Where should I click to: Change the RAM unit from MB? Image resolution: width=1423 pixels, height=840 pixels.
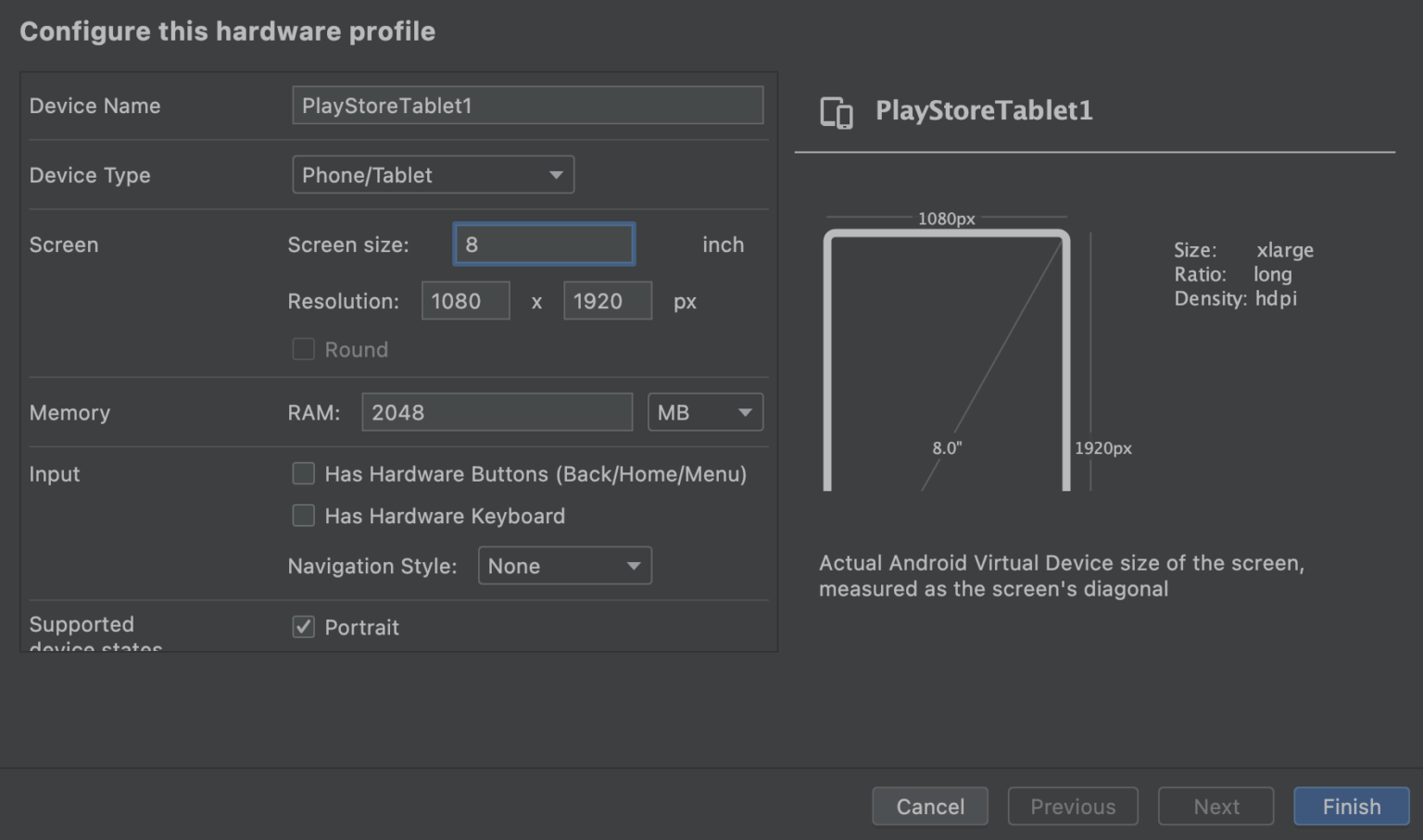704,412
